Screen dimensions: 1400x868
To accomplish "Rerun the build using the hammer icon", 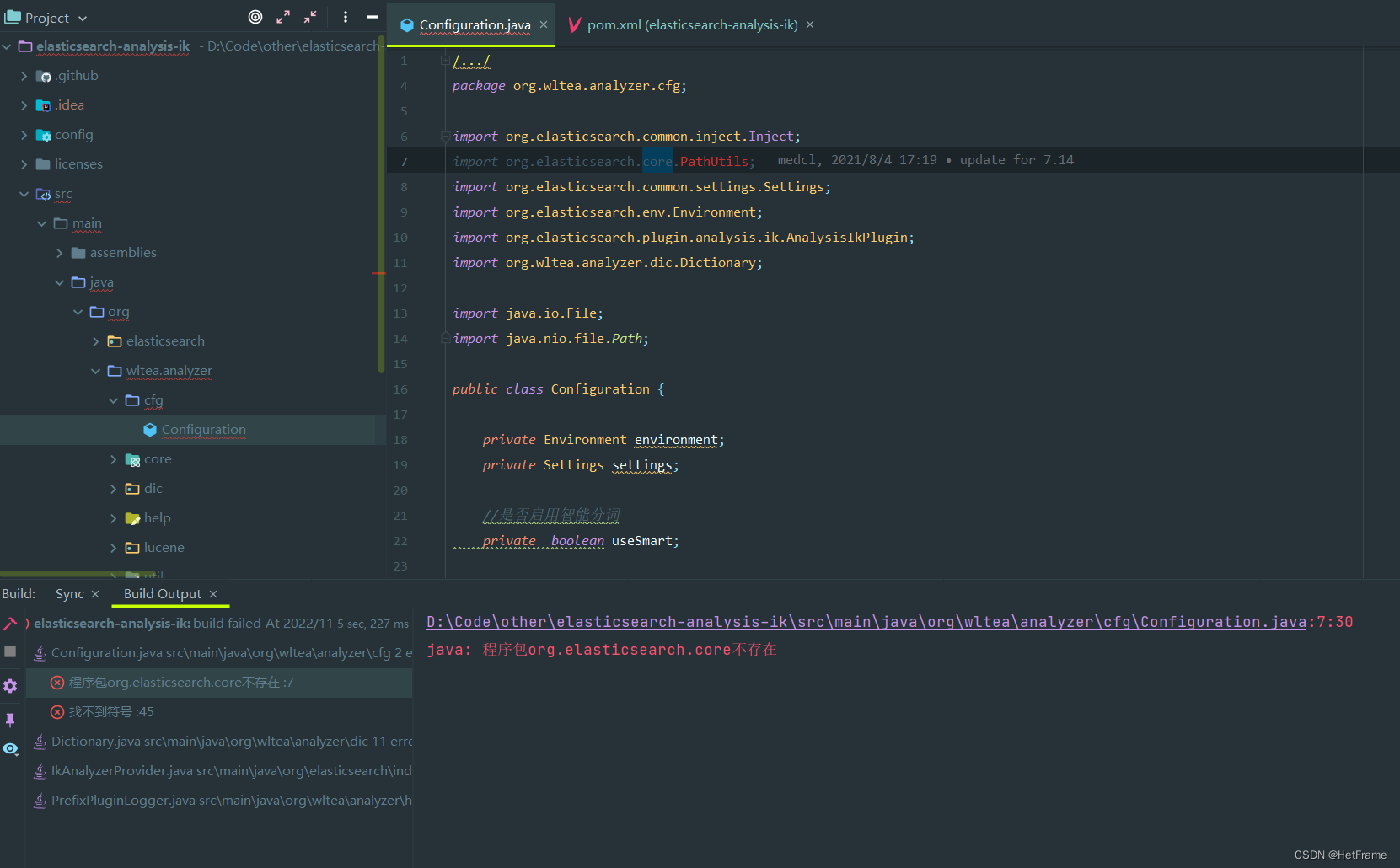I will [11, 623].
